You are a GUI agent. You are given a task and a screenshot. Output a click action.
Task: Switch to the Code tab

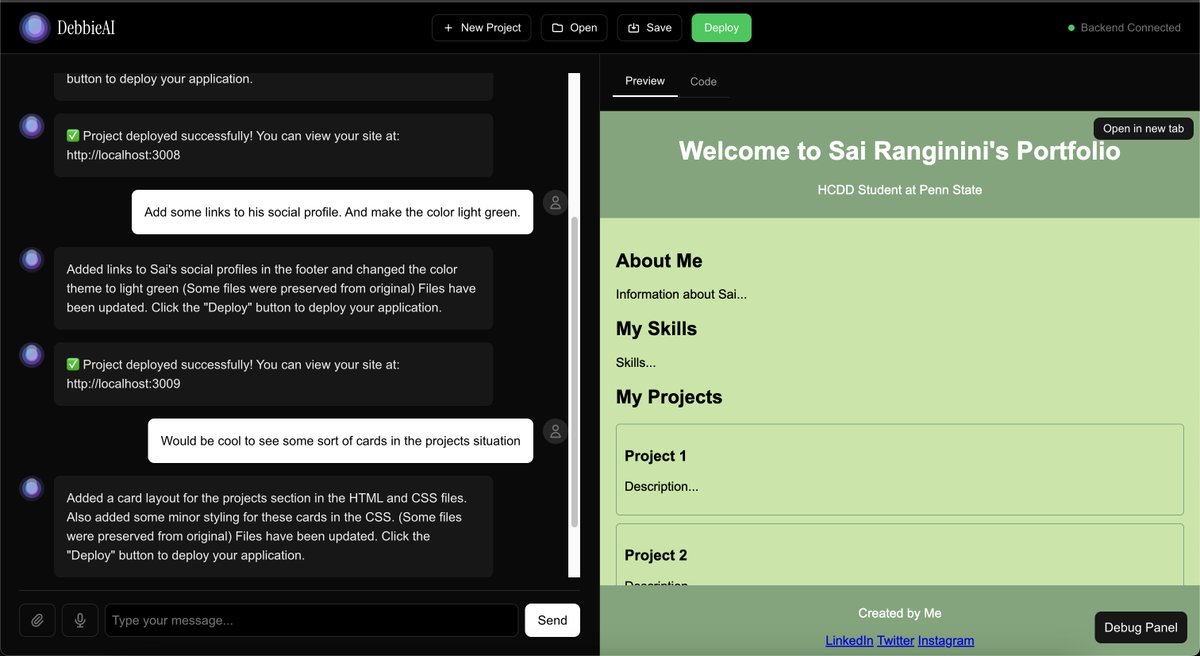pos(703,82)
